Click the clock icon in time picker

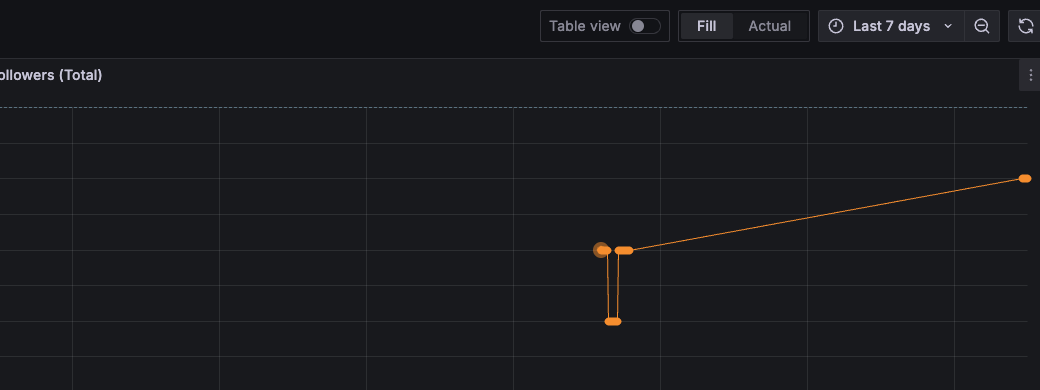tap(836, 26)
